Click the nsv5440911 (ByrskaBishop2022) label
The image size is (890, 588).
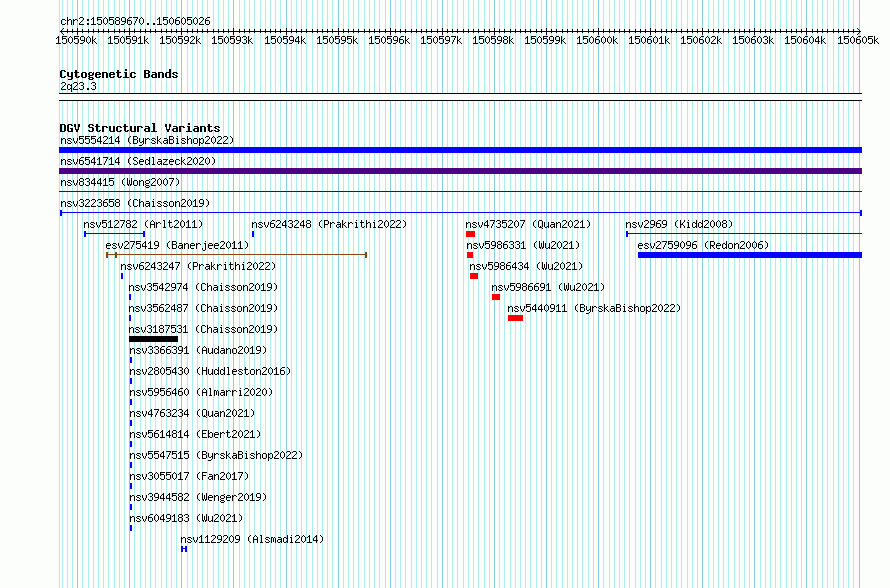(x=594, y=308)
